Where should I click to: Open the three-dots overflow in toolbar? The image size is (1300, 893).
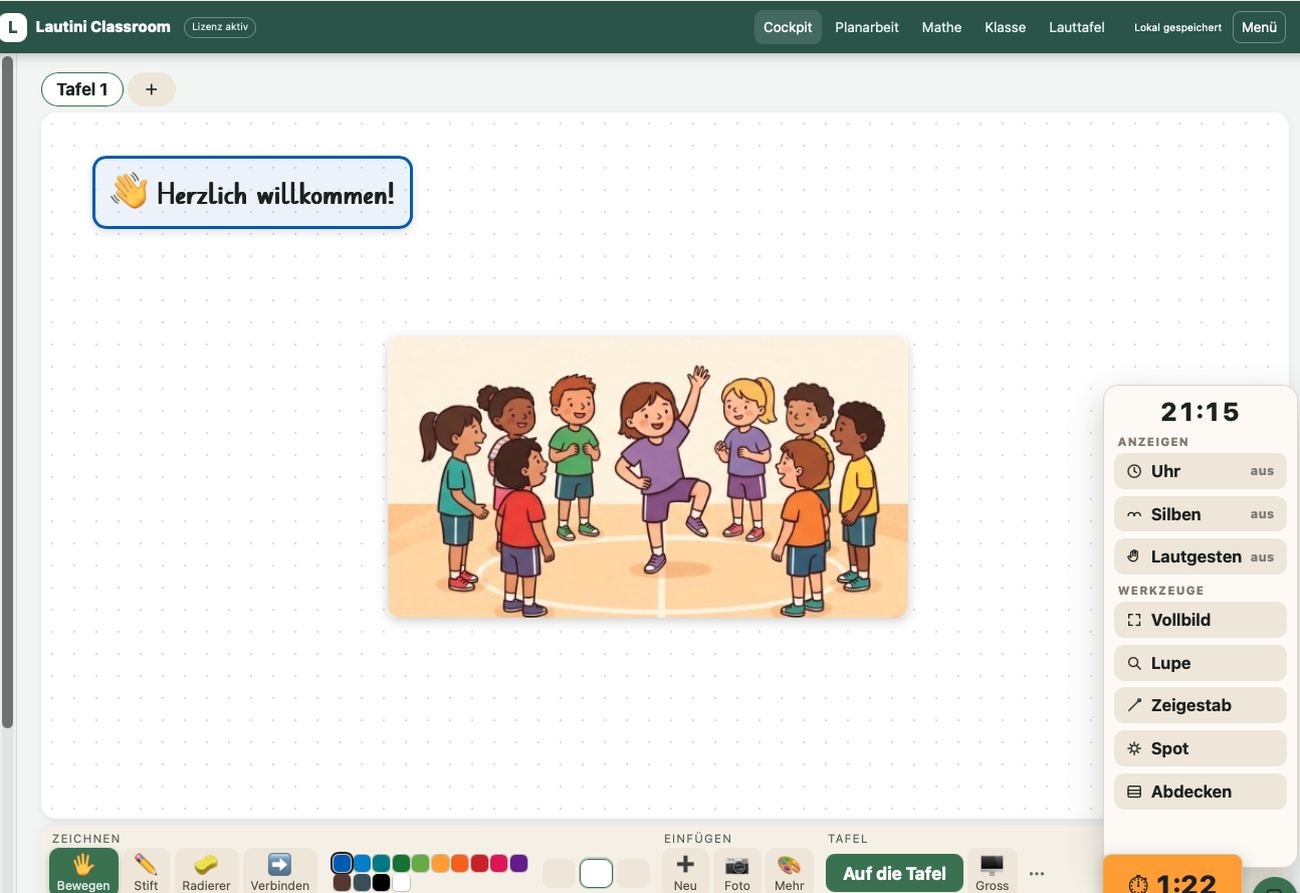pos(1036,874)
